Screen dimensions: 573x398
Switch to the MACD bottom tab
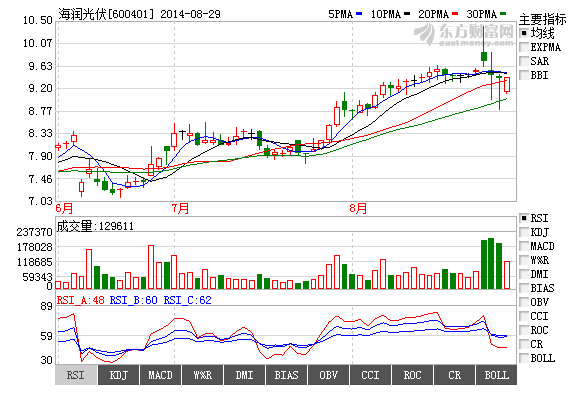tap(160, 375)
